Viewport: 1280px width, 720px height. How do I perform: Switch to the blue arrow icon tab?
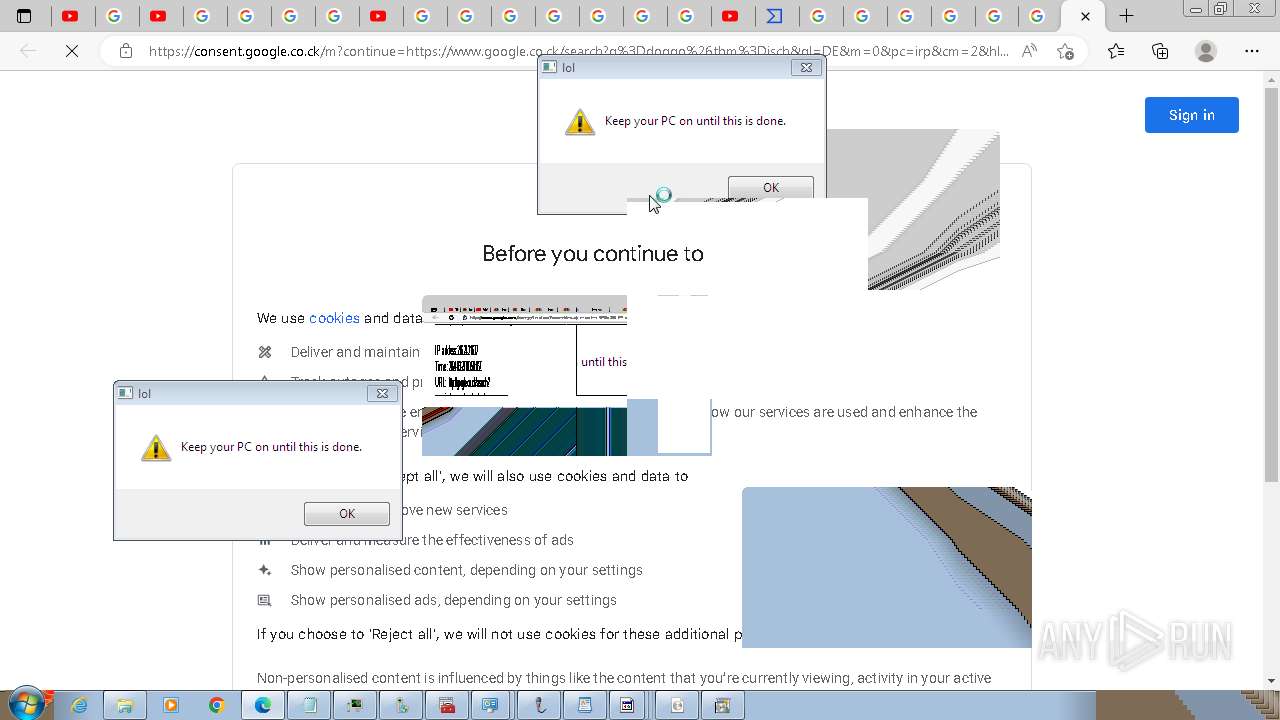click(x=775, y=16)
